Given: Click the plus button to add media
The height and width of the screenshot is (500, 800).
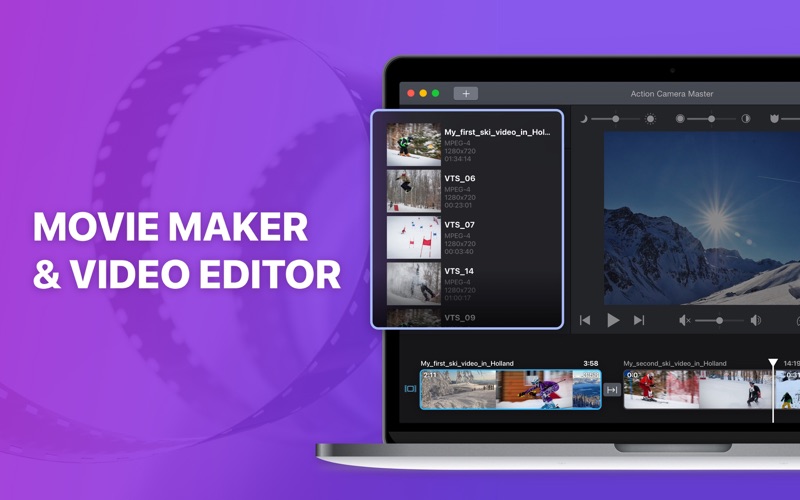Looking at the screenshot, I should [x=465, y=93].
